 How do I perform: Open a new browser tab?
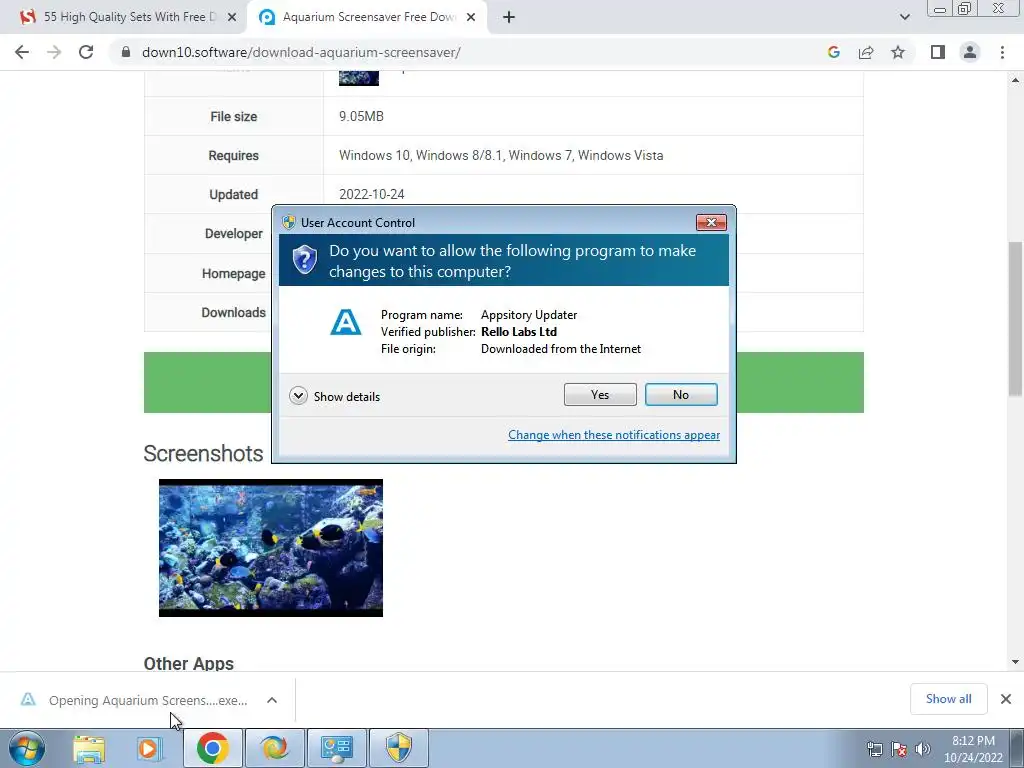[509, 18]
